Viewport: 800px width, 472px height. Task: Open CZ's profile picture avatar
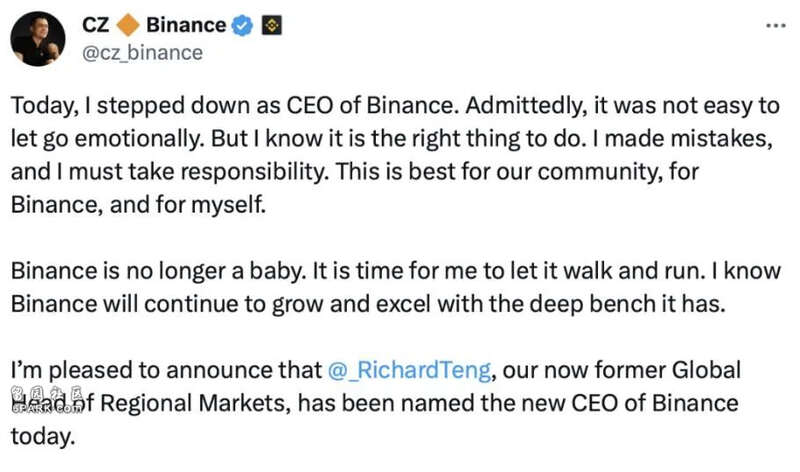click(38, 40)
